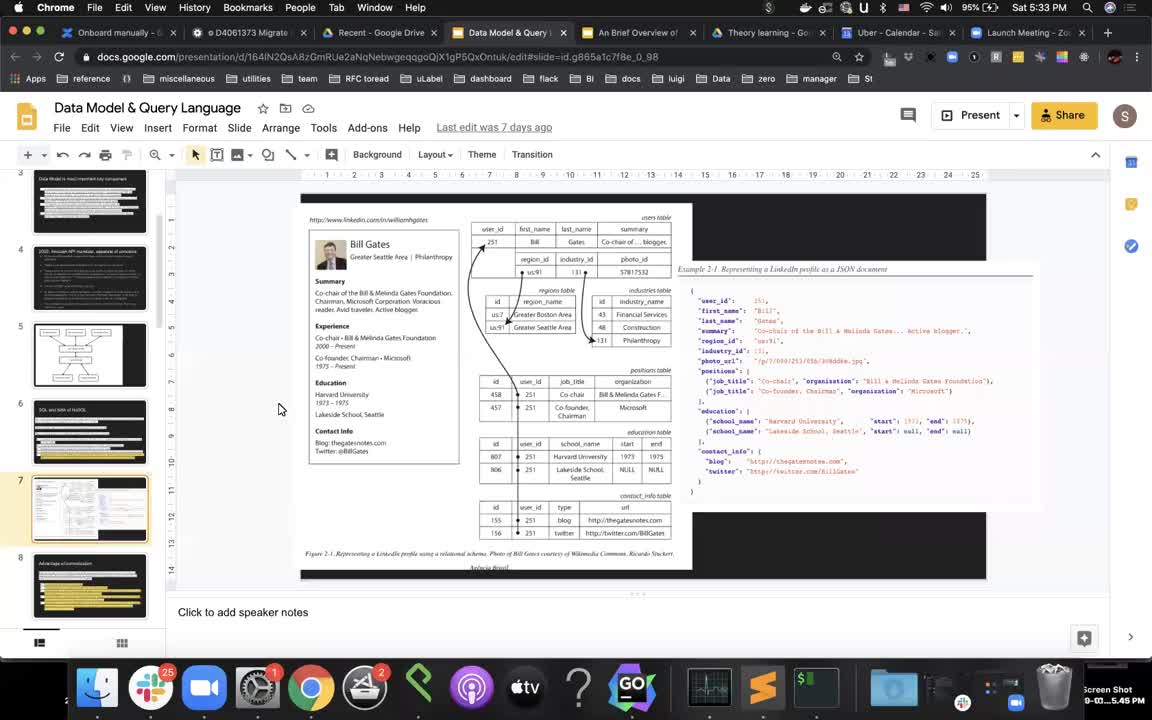Viewport: 1152px width, 720px height.
Task: View last edit was 7 days ago history
Action: tap(494, 128)
